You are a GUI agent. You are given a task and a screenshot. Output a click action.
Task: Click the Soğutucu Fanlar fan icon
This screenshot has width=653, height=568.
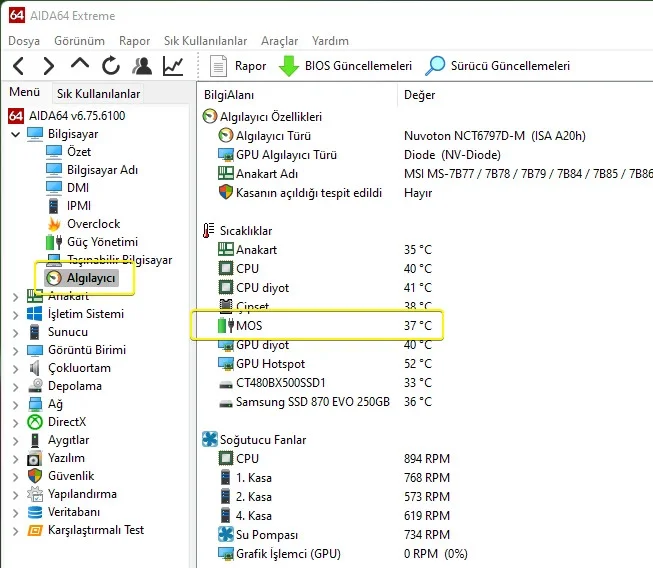[x=210, y=439]
